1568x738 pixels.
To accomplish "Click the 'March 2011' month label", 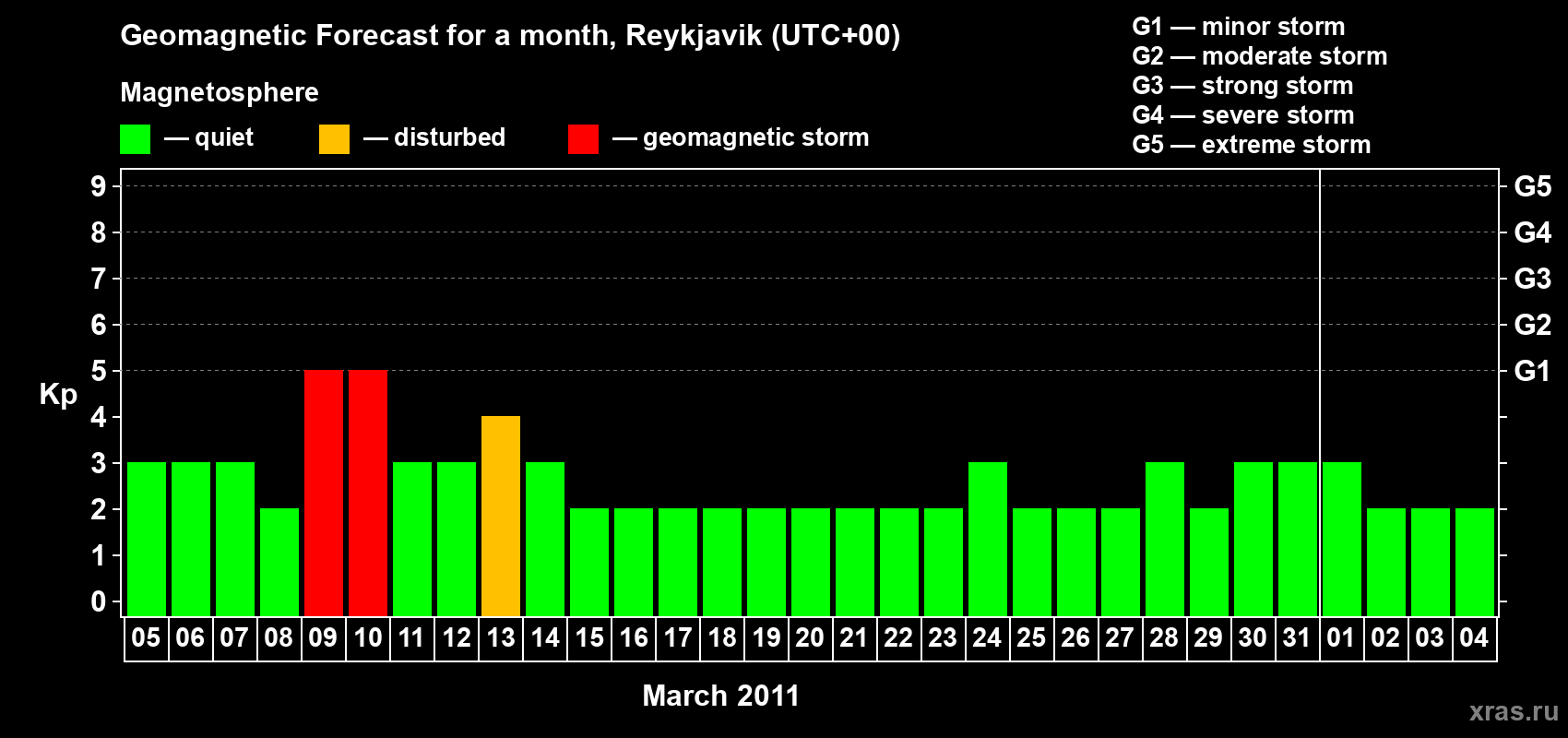I will pos(721,696).
